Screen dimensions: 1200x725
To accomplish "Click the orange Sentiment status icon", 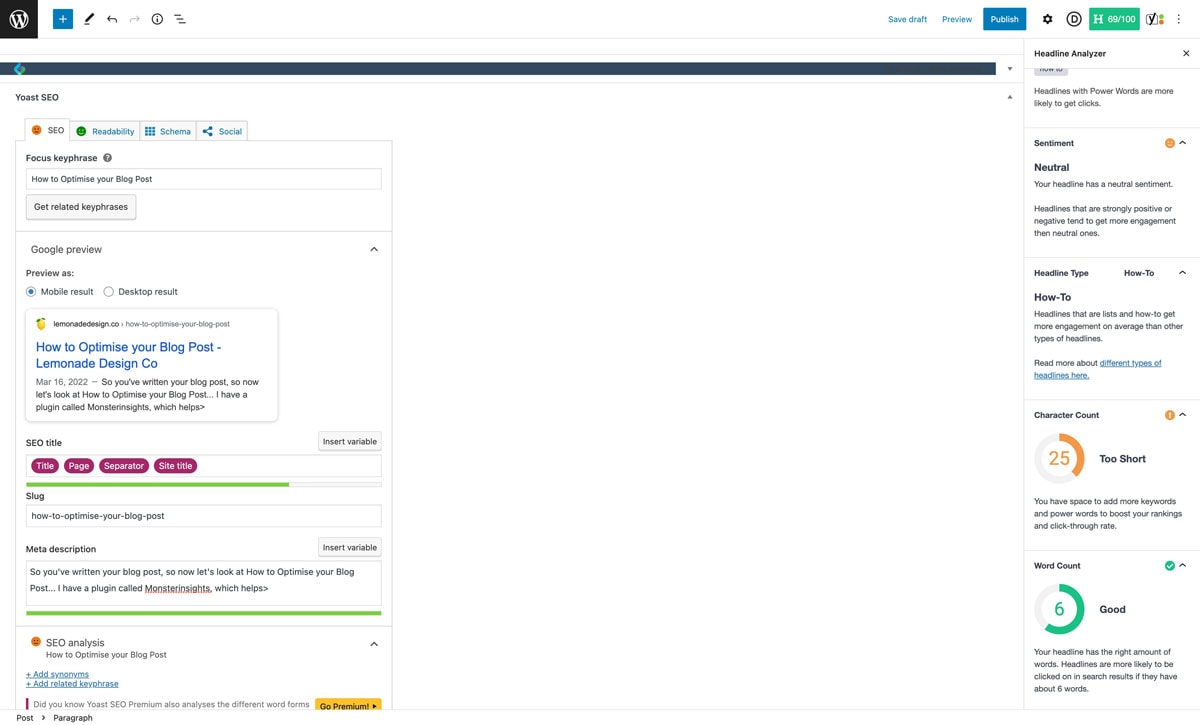I will tap(1169, 143).
